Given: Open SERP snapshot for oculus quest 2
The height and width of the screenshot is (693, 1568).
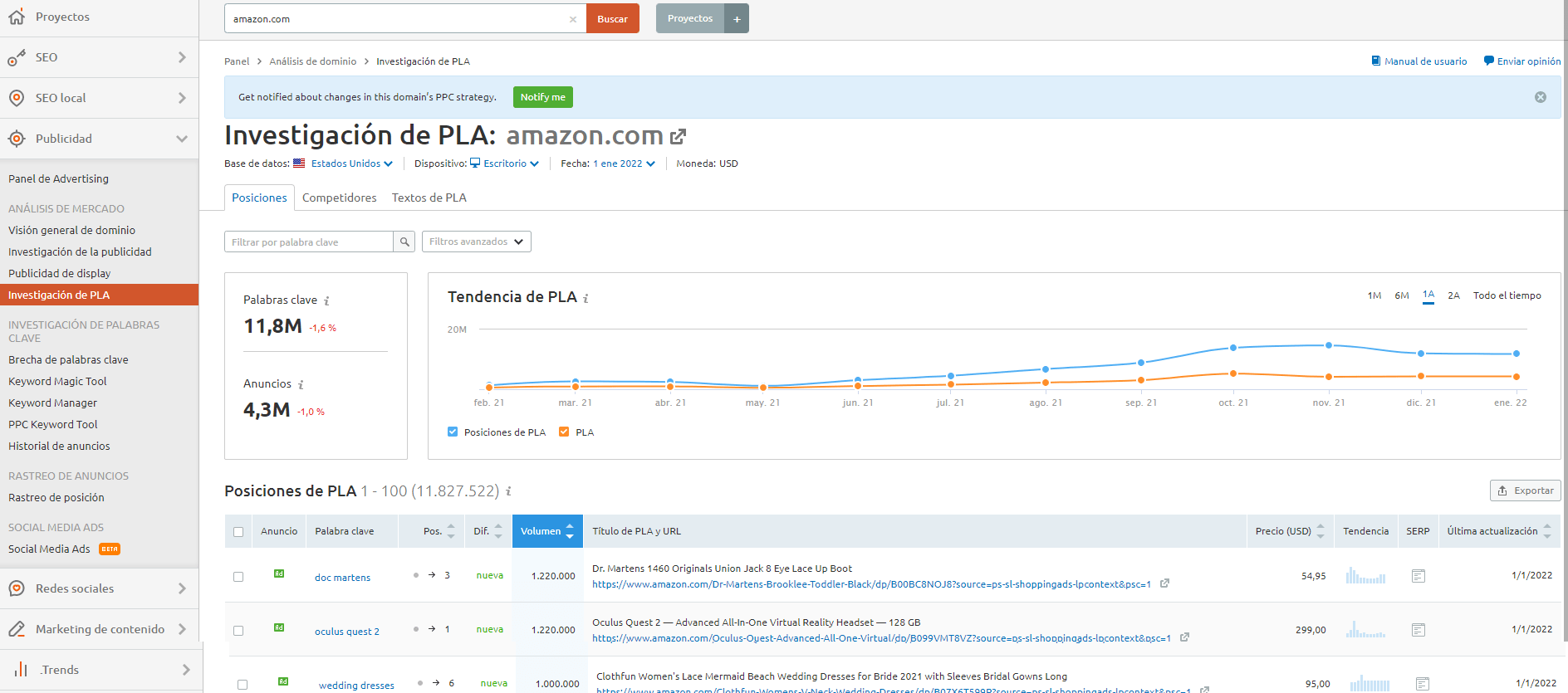Looking at the screenshot, I should (1419, 630).
